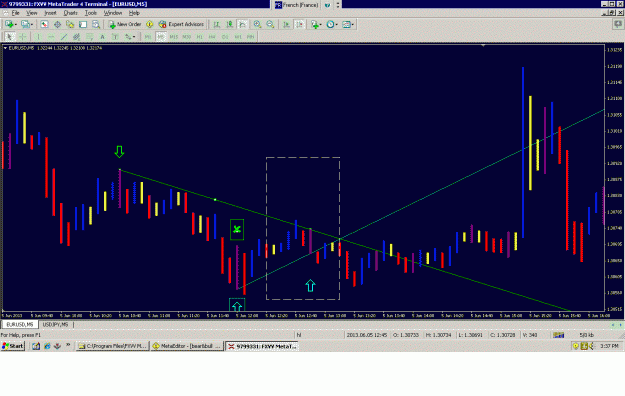Click the New Order button

[x=125, y=24]
